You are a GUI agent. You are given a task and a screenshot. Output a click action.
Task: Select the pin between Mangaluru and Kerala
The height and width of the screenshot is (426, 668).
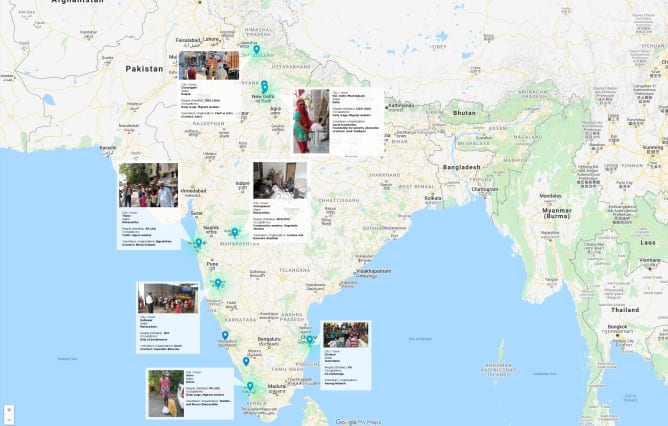click(x=246, y=362)
